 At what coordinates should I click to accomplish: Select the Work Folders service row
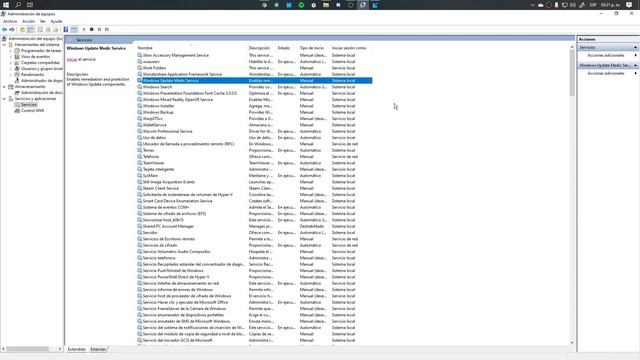pos(255,68)
